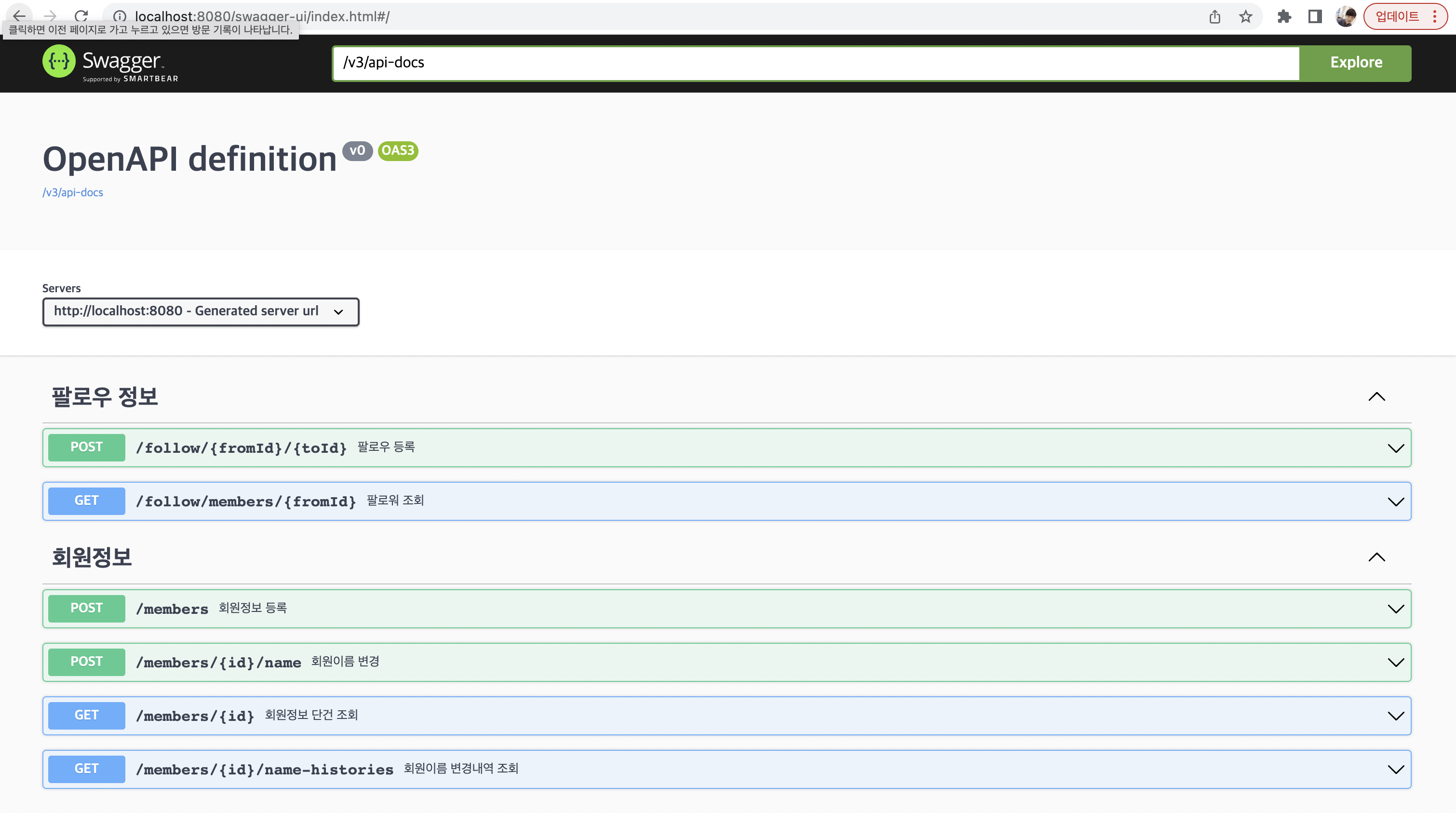
Task: Click the Explore button
Action: click(x=1355, y=63)
